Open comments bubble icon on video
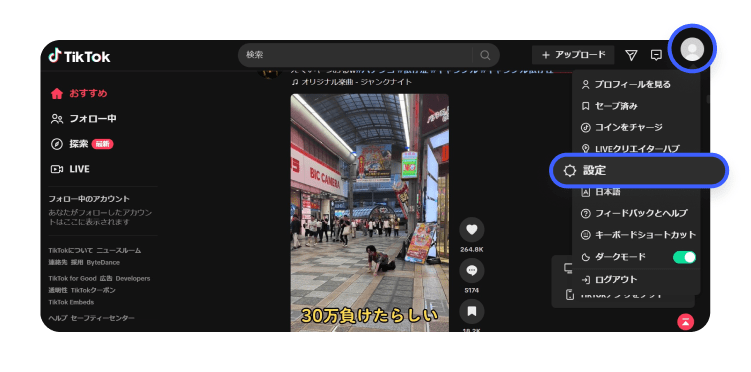The height and width of the screenshot is (372, 751). 472,271
